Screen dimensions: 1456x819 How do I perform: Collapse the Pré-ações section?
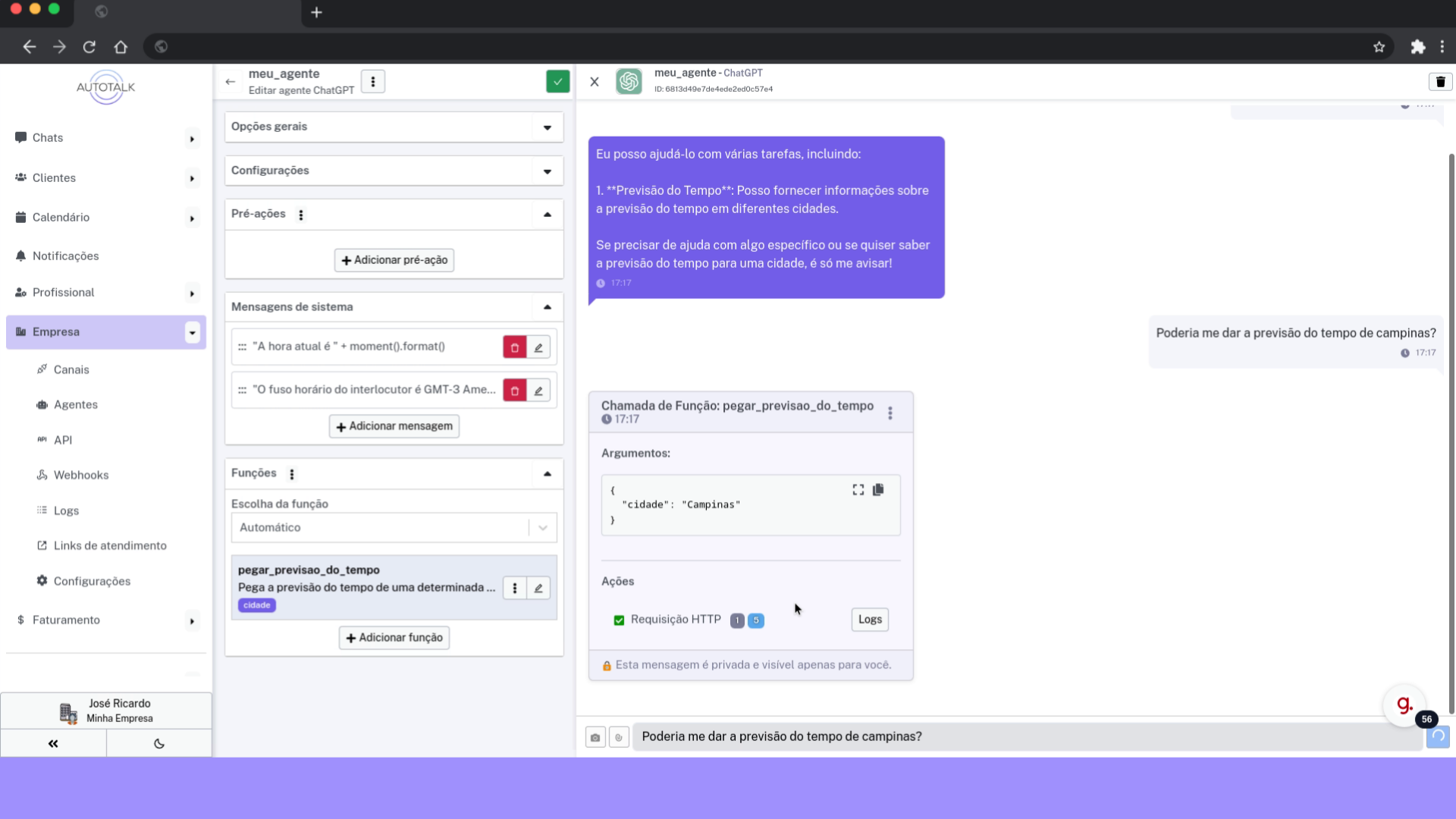548,215
